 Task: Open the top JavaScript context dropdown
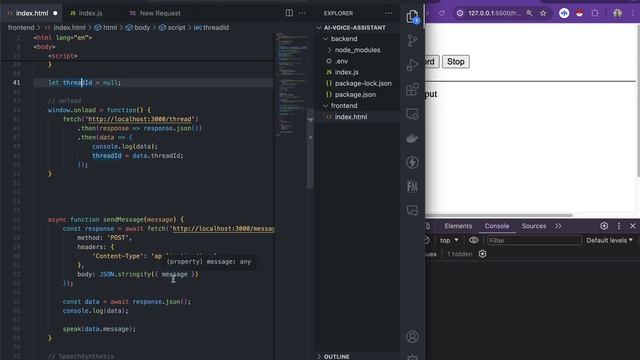[x=449, y=240]
